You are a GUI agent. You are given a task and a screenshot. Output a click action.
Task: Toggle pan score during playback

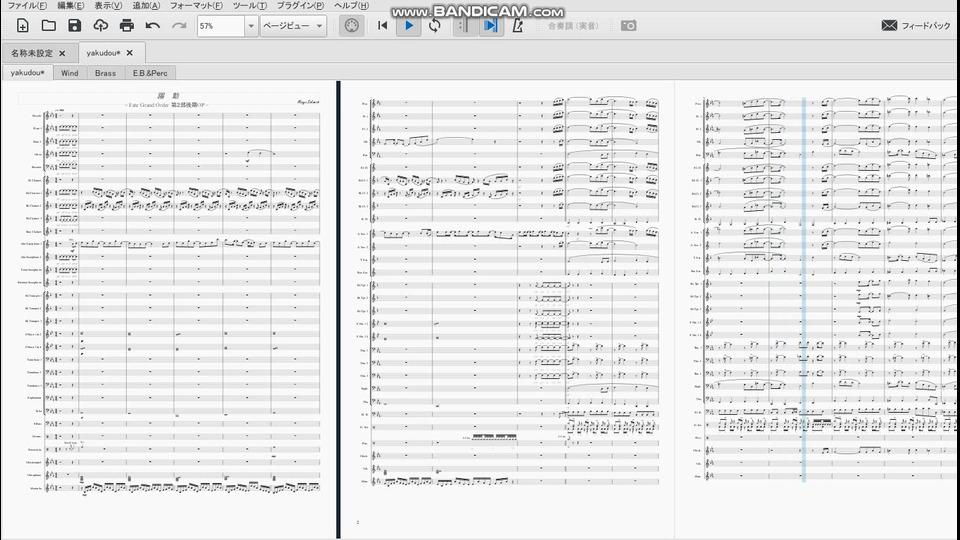490,26
